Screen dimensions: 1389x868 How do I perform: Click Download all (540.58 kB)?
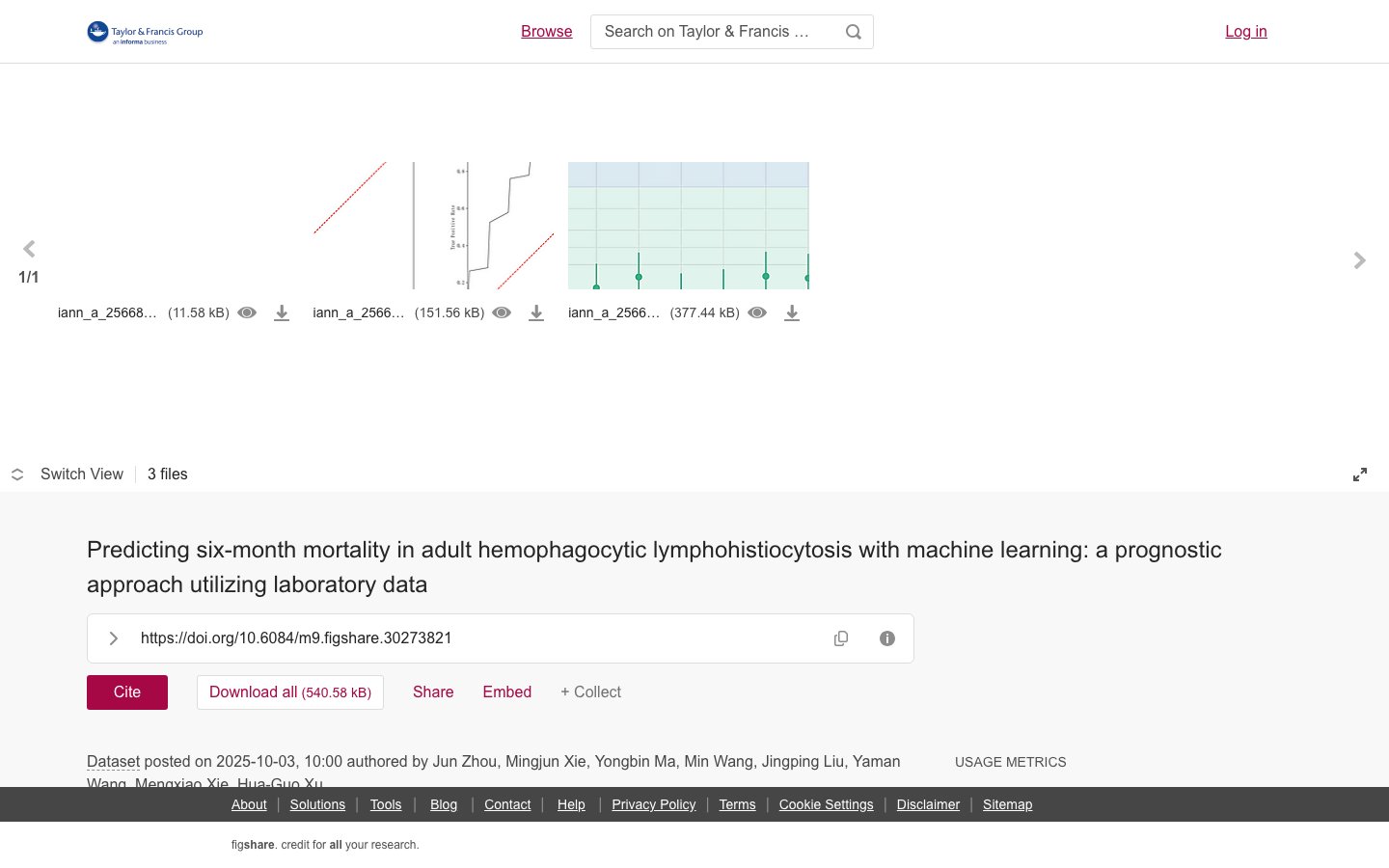290,692
